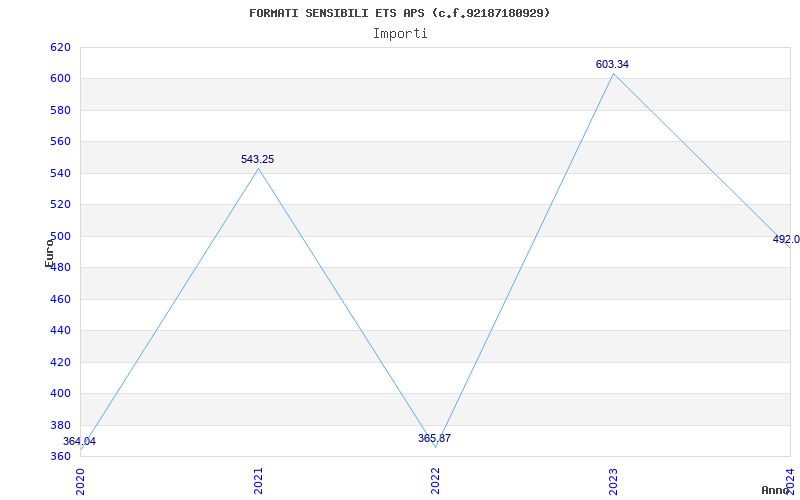
Task: Click the 2024 data label beginning 492.0
Action: 786,239
